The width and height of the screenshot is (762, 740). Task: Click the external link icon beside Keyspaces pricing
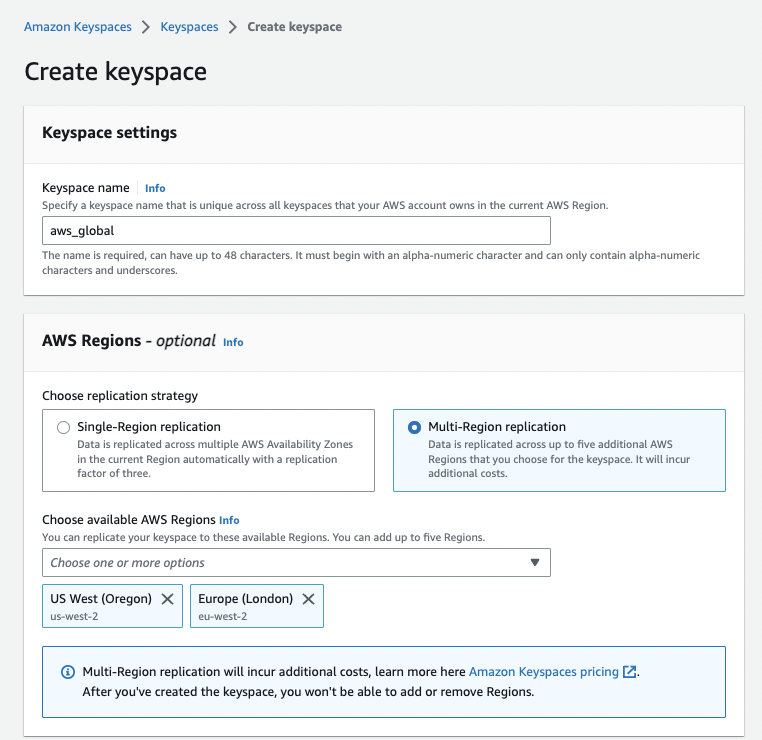coord(629,672)
